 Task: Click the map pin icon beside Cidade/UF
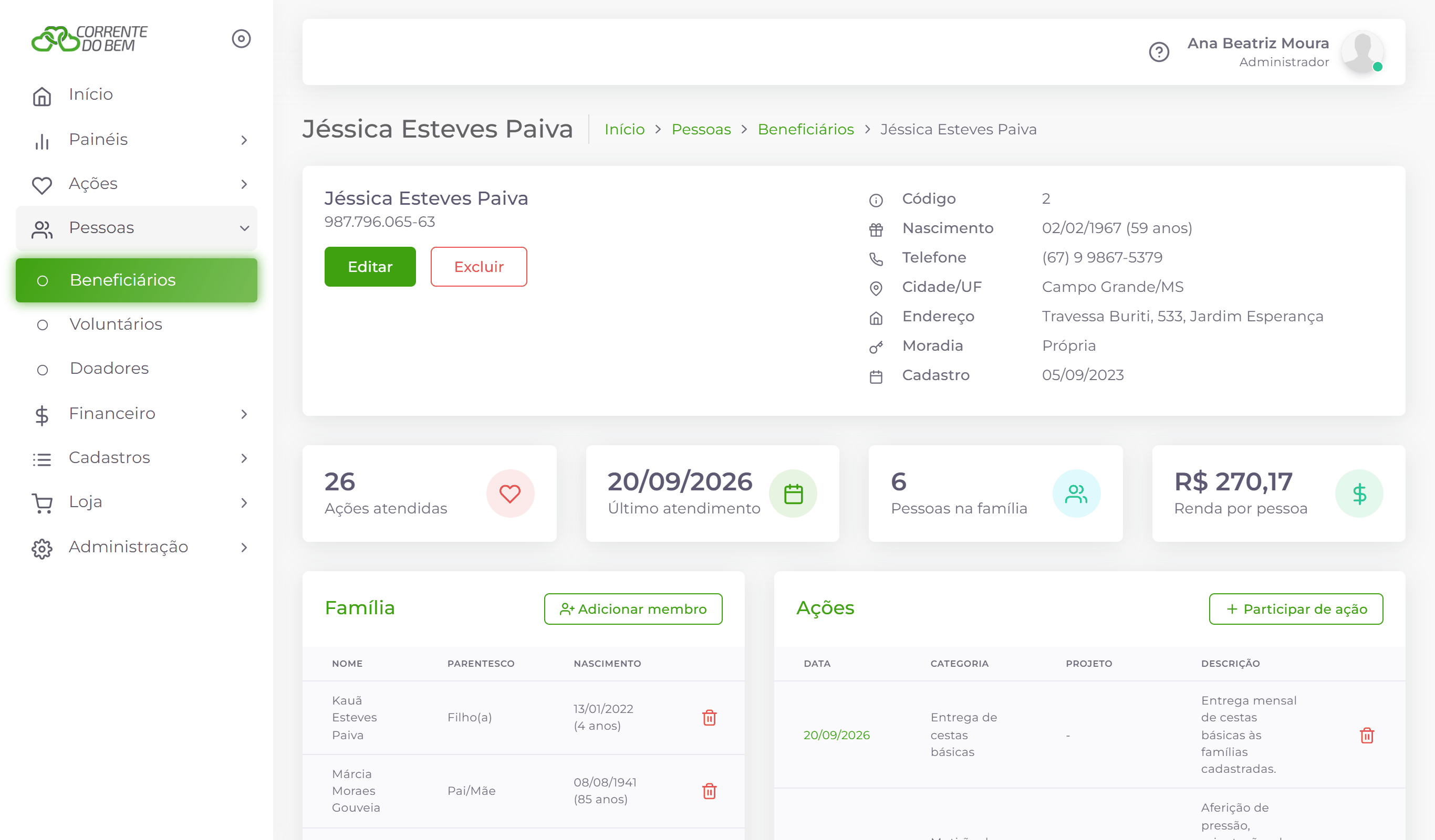click(x=876, y=289)
